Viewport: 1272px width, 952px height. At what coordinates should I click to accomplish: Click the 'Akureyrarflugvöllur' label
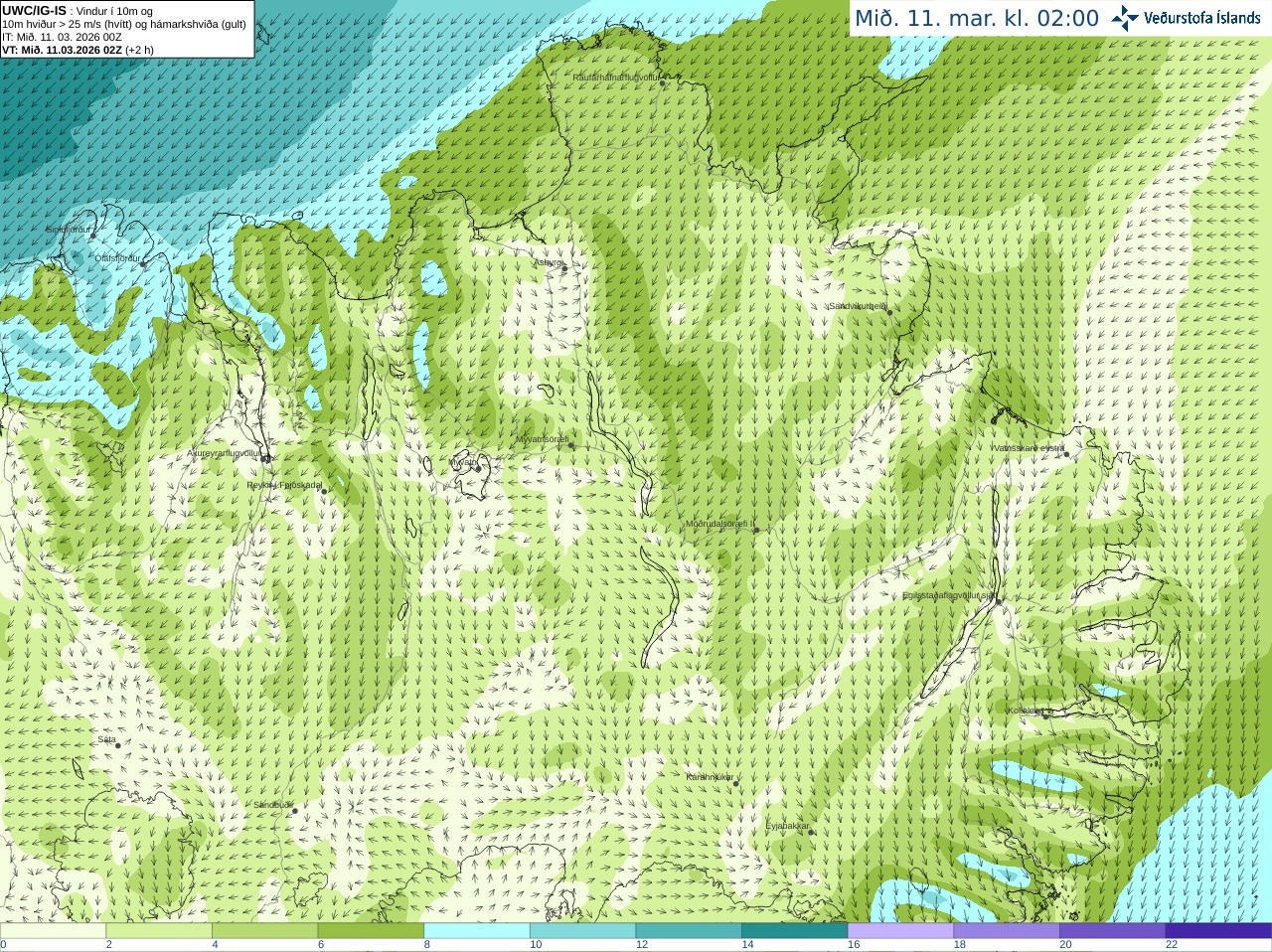click(x=224, y=452)
